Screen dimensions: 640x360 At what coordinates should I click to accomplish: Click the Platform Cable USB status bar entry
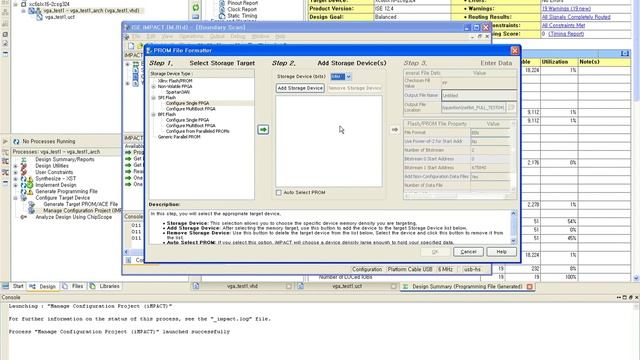tap(410, 269)
